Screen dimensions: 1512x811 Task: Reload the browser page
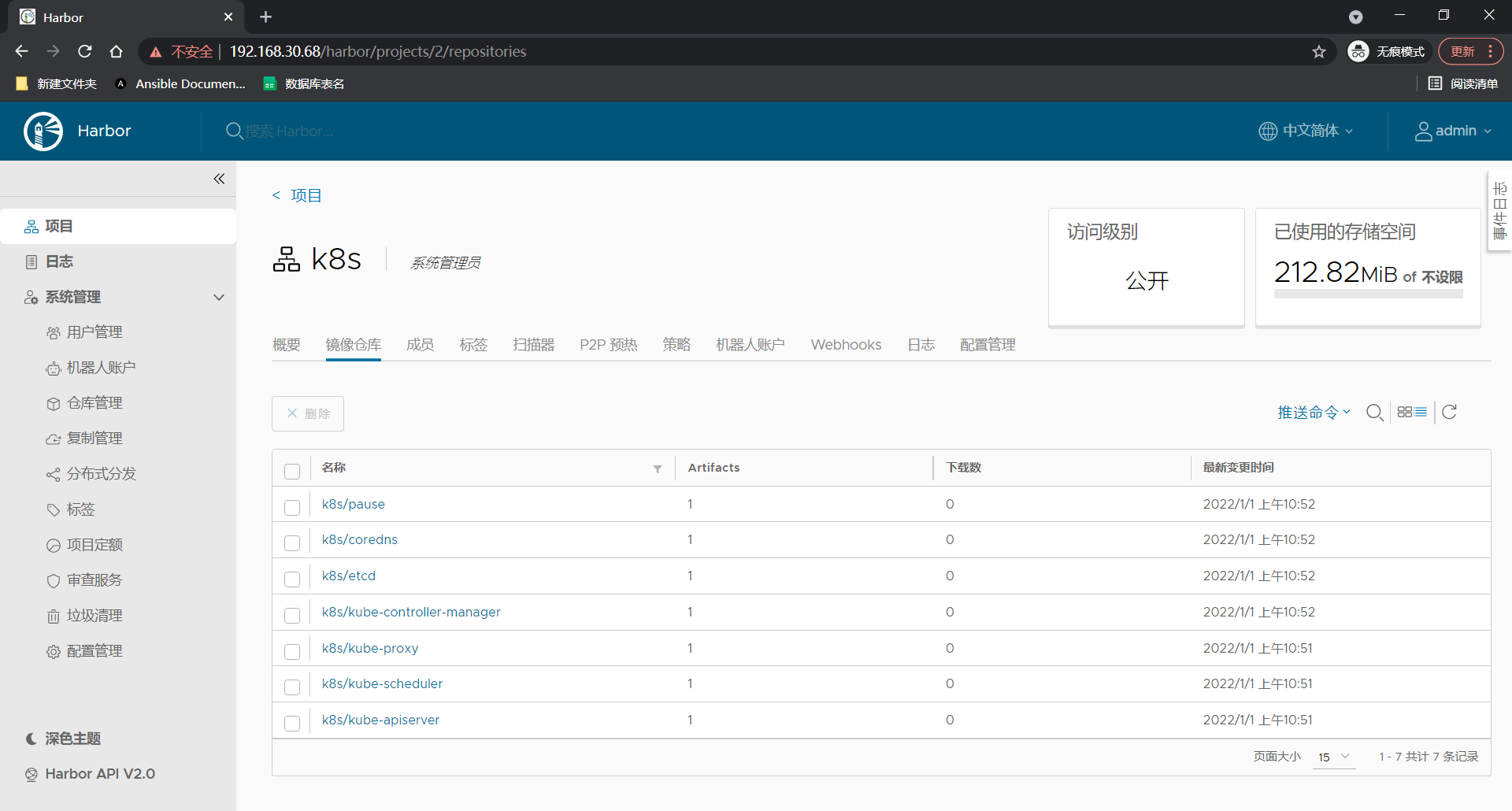tap(85, 51)
